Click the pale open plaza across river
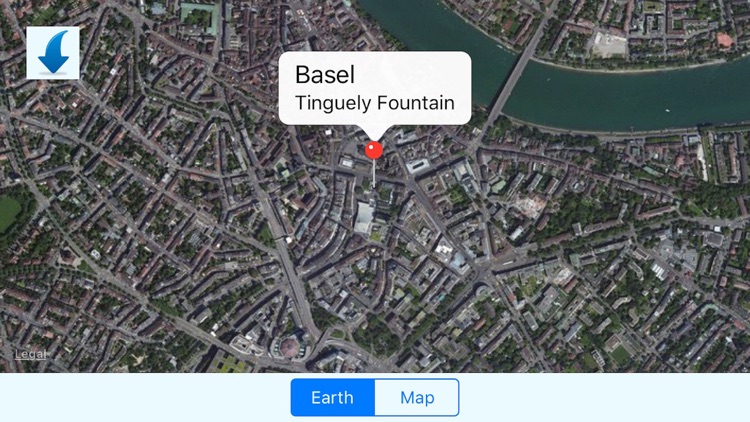 610,44
